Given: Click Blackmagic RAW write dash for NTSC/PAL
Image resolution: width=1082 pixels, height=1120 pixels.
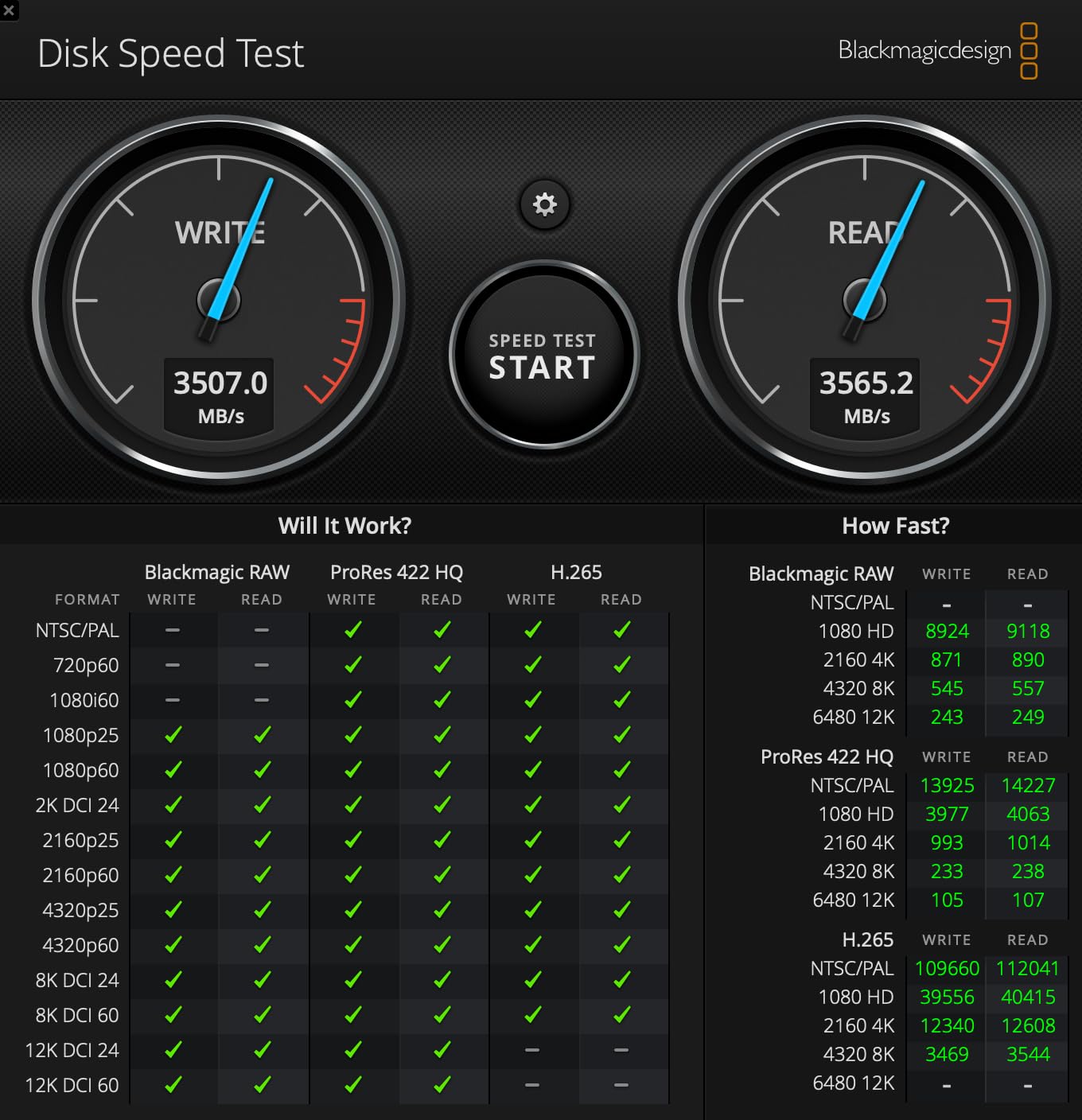Looking at the screenshot, I should coord(173,630).
